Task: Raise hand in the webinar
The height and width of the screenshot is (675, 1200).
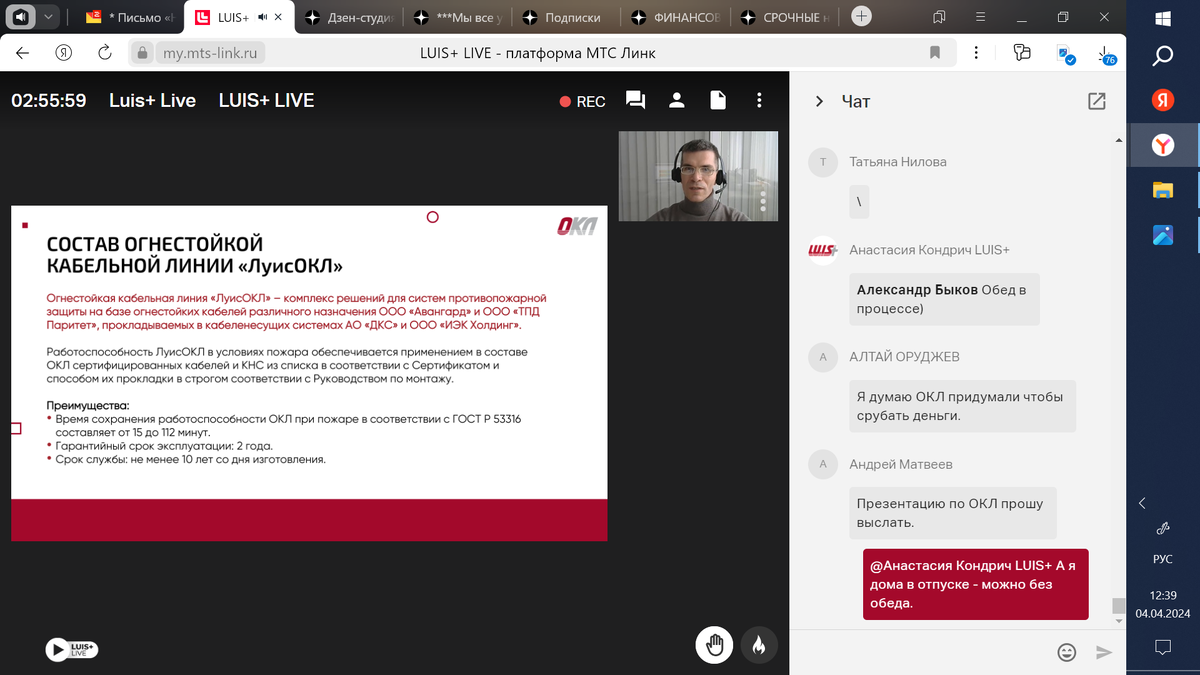Action: click(714, 646)
